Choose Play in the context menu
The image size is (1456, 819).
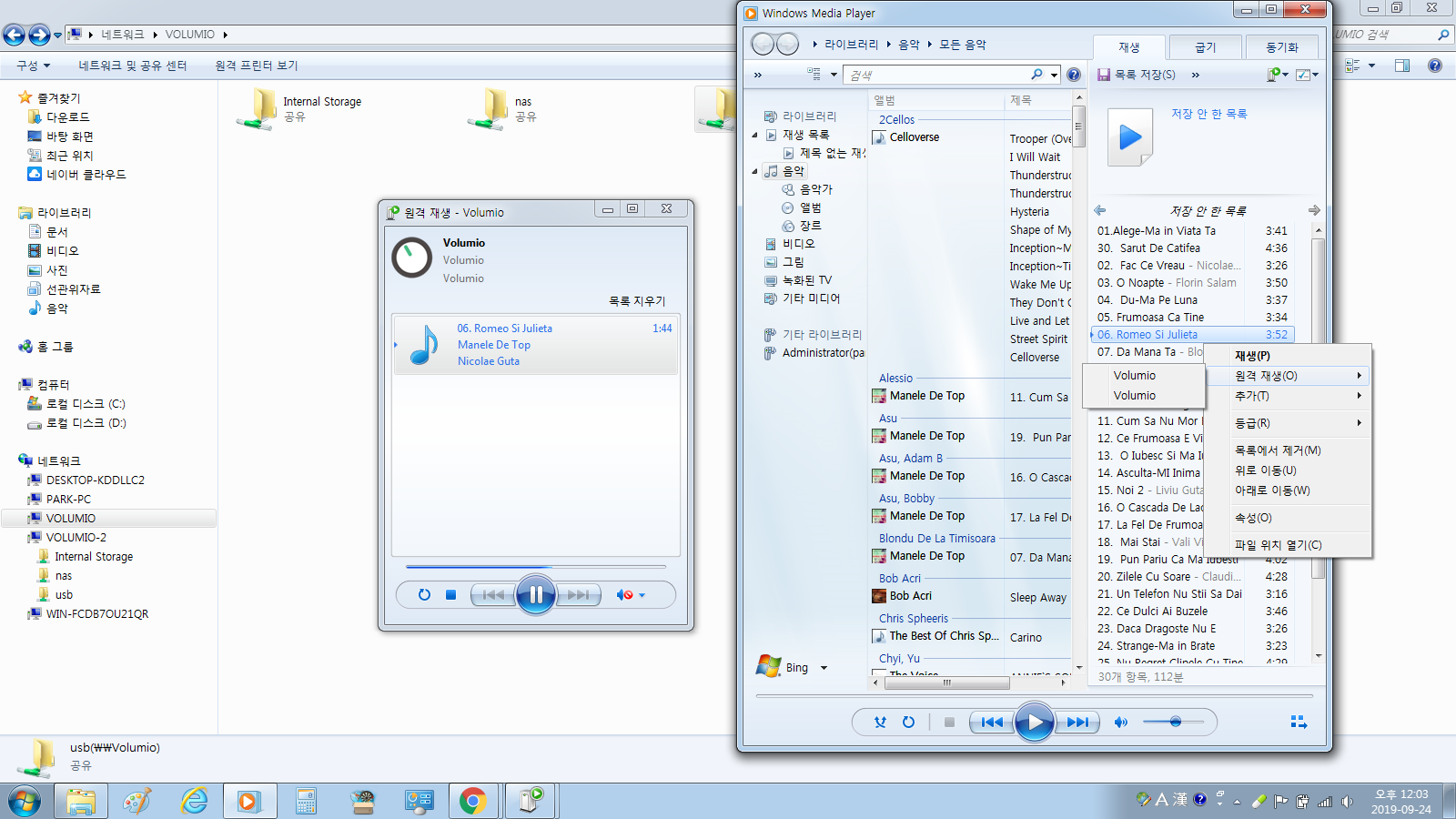click(x=1252, y=356)
